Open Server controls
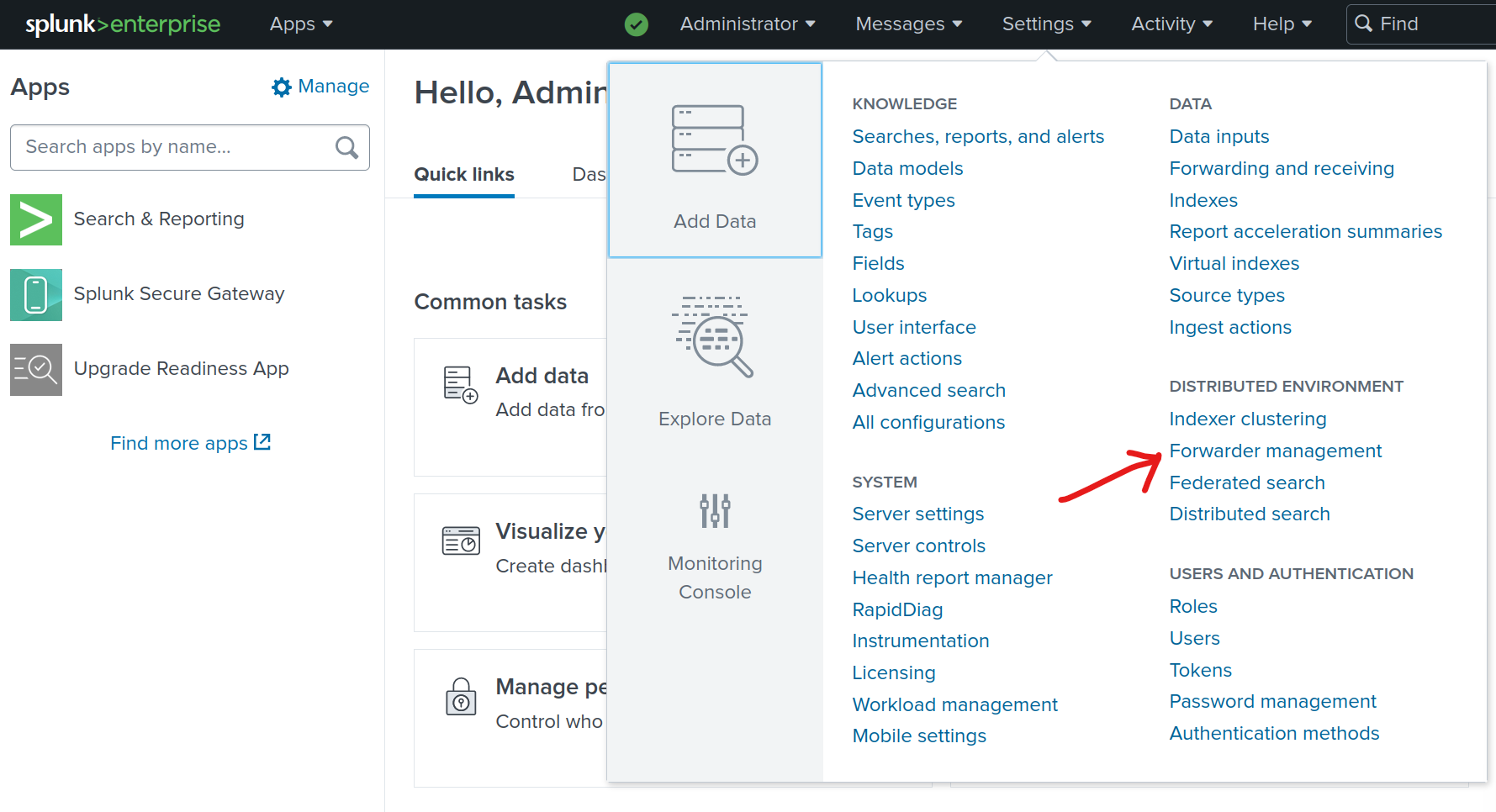This screenshot has height=812, width=1496. 918,546
